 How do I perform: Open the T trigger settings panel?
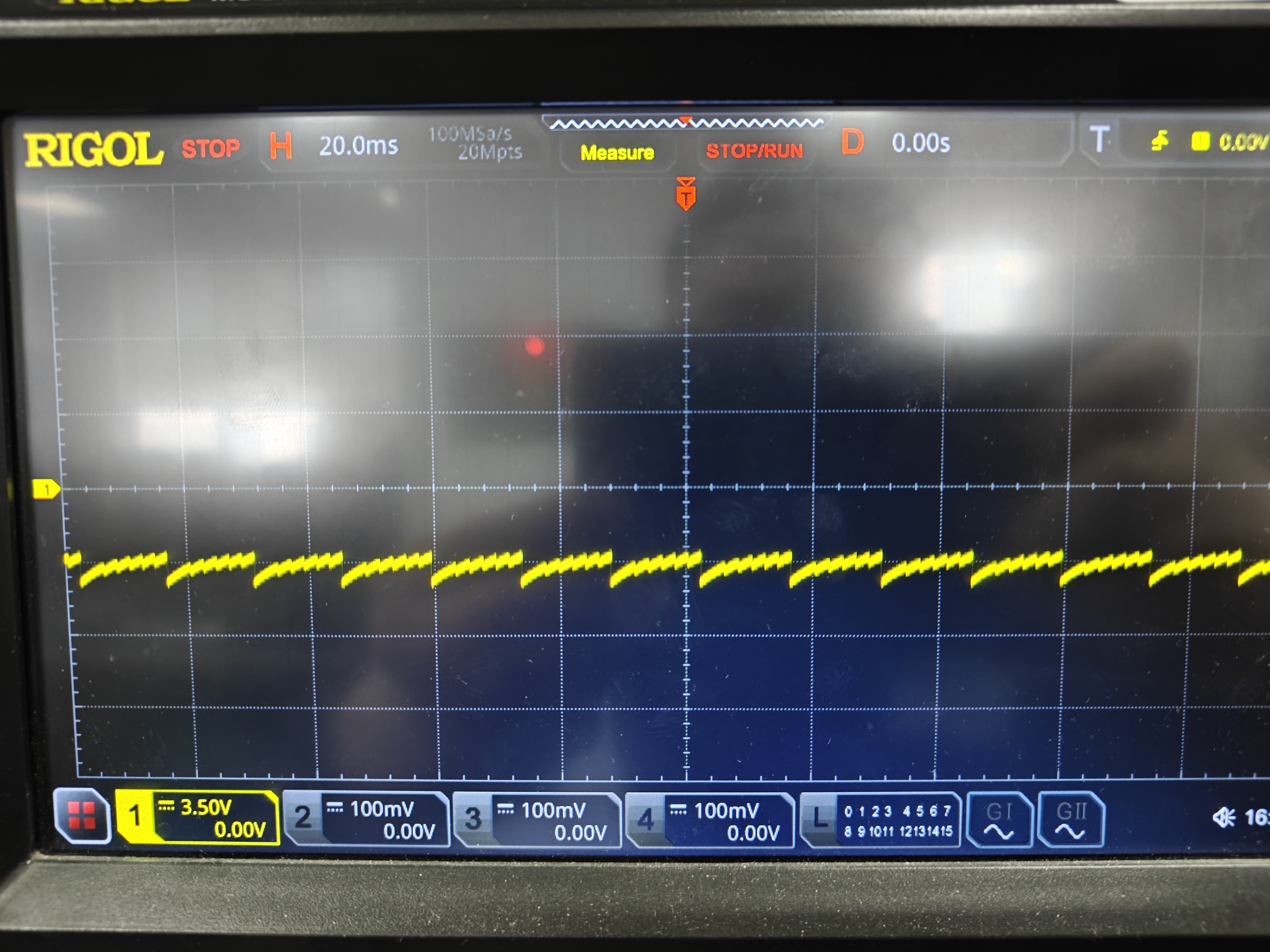click(x=1099, y=139)
